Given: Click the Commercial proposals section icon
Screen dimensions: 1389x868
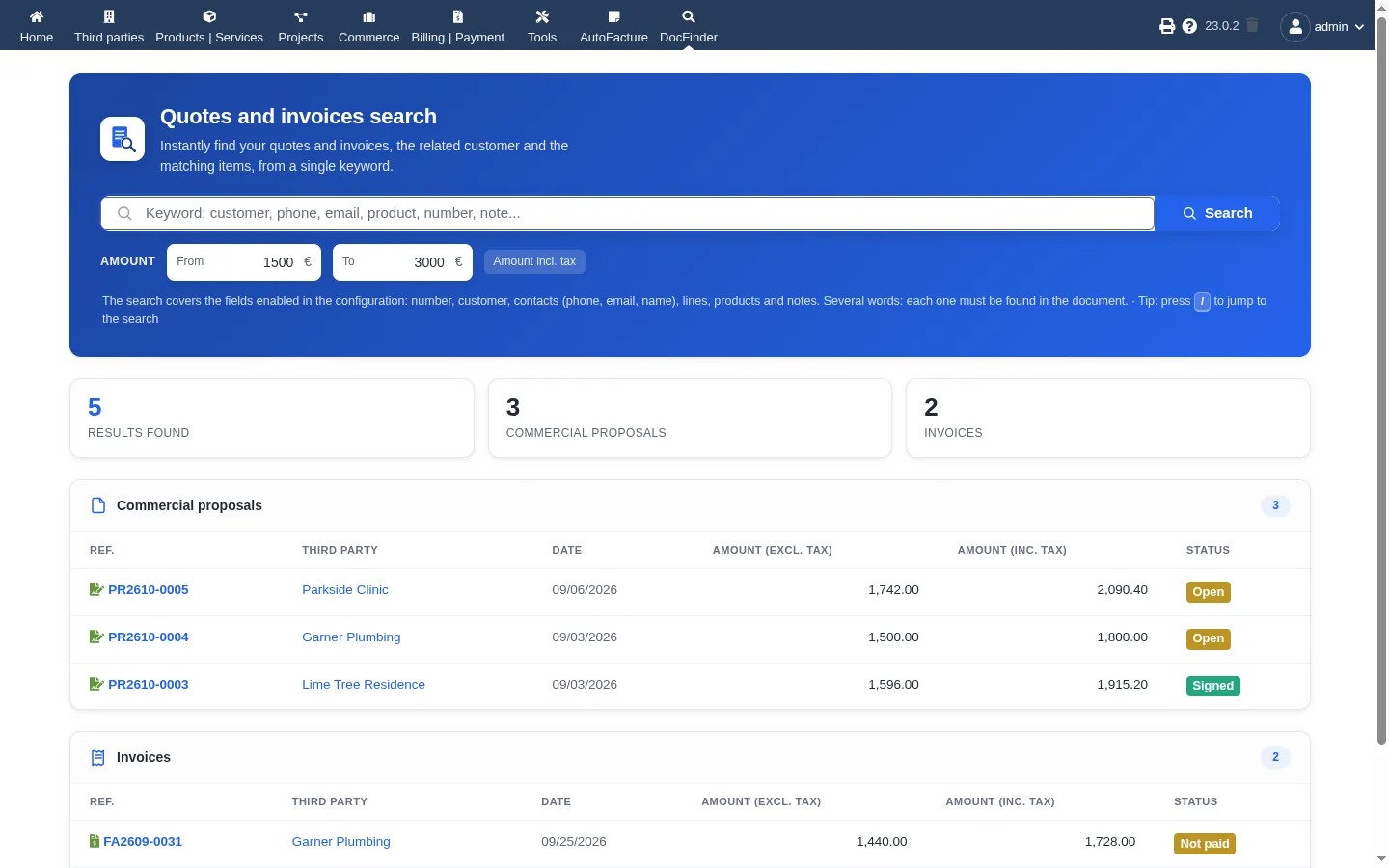Looking at the screenshot, I should (x=97, y=505).
